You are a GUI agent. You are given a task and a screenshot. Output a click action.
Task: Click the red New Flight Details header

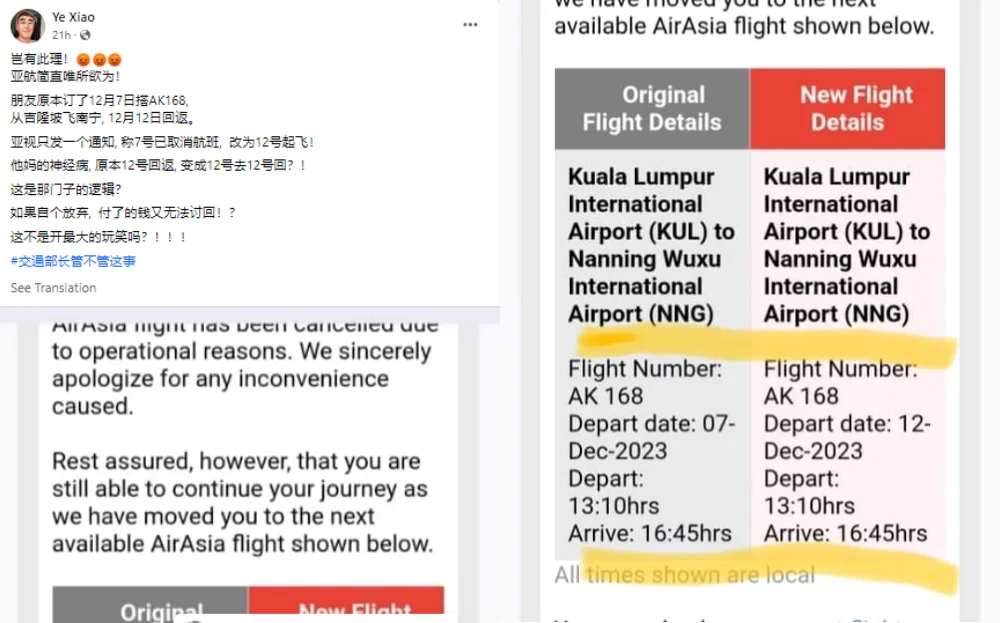[847, 109]
